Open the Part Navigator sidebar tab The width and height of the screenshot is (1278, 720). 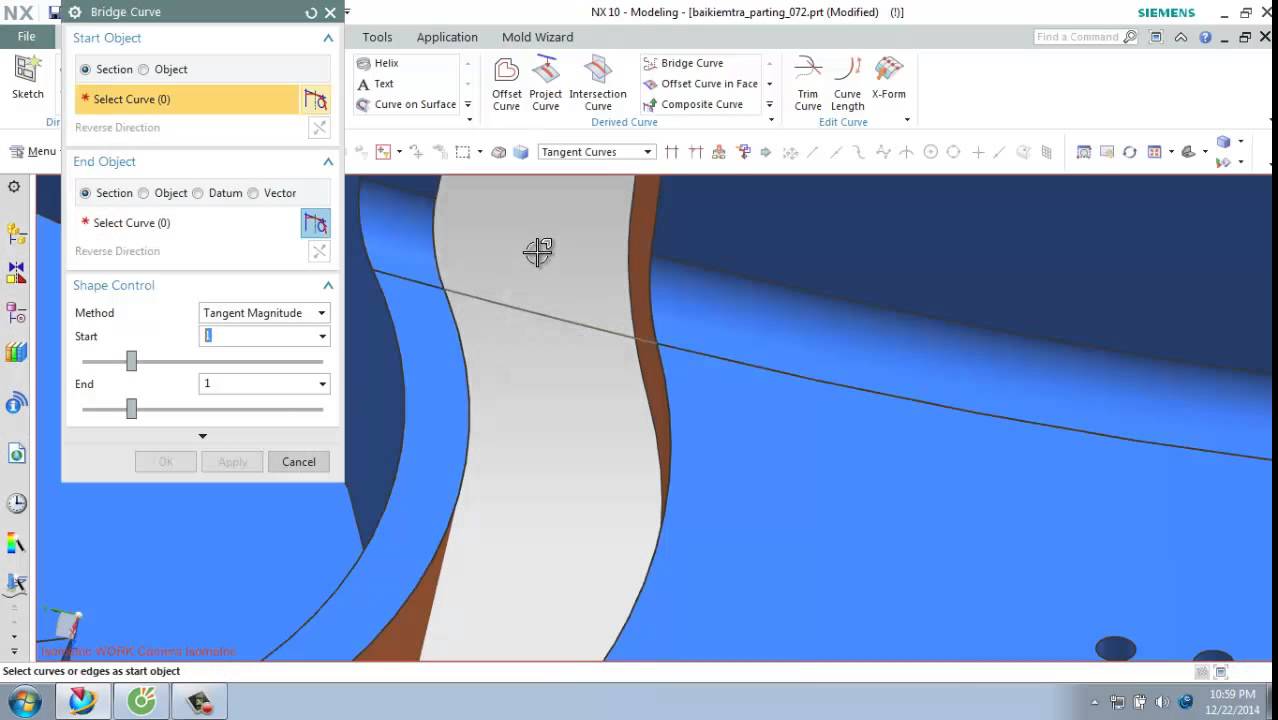coord(15,313)
